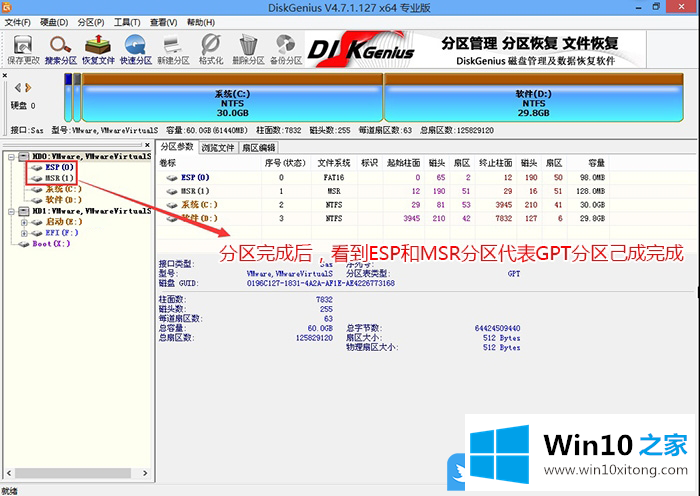The image size is (700, 496).
Task: Select Boot(X:) in the disk tree
Action: pos(51,244)
